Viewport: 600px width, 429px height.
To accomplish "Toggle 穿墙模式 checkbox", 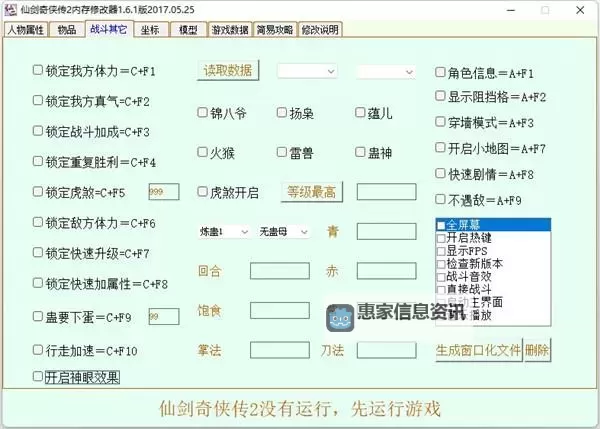I will click(440, 122).
